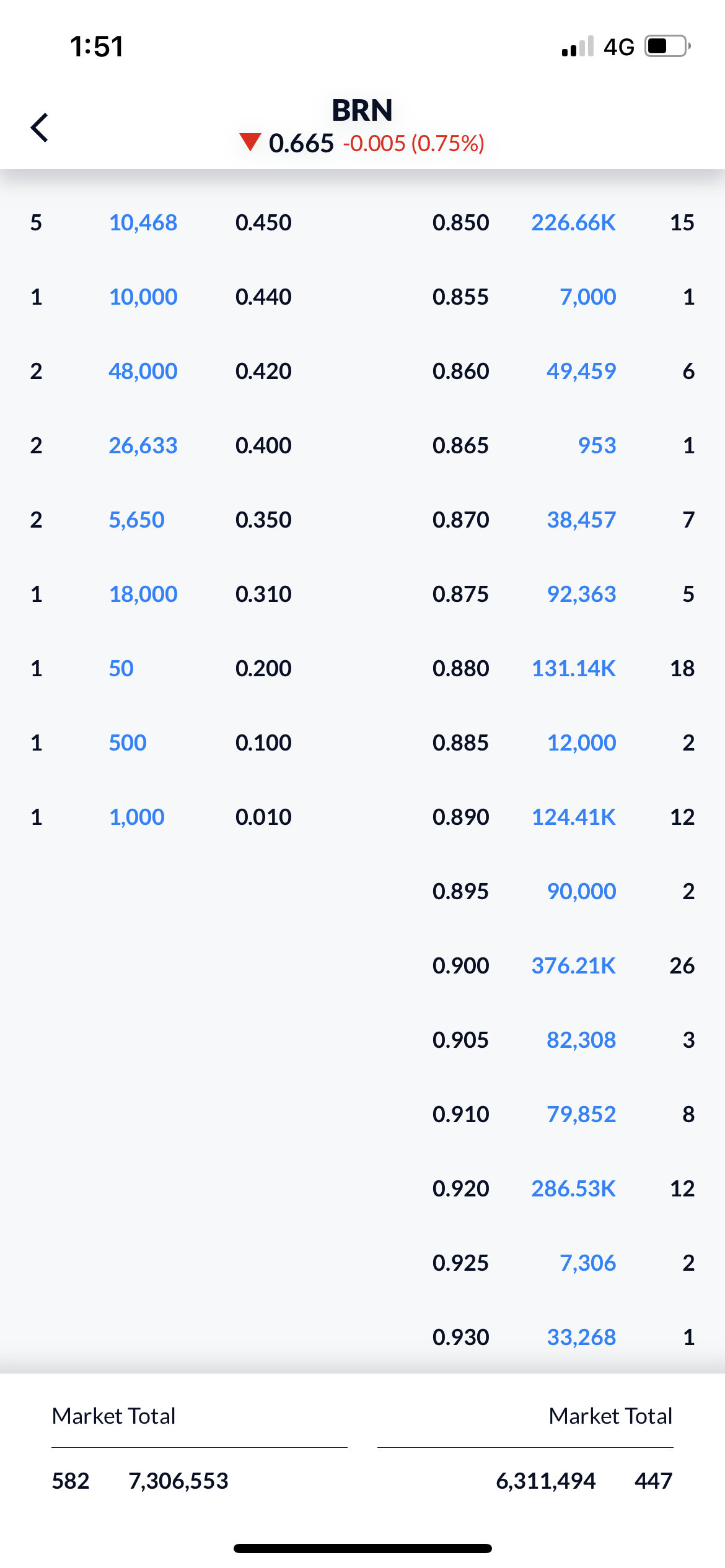
Task: Tap ask volume 226.66K at 0.850
Action: click(x=574, y=222)
